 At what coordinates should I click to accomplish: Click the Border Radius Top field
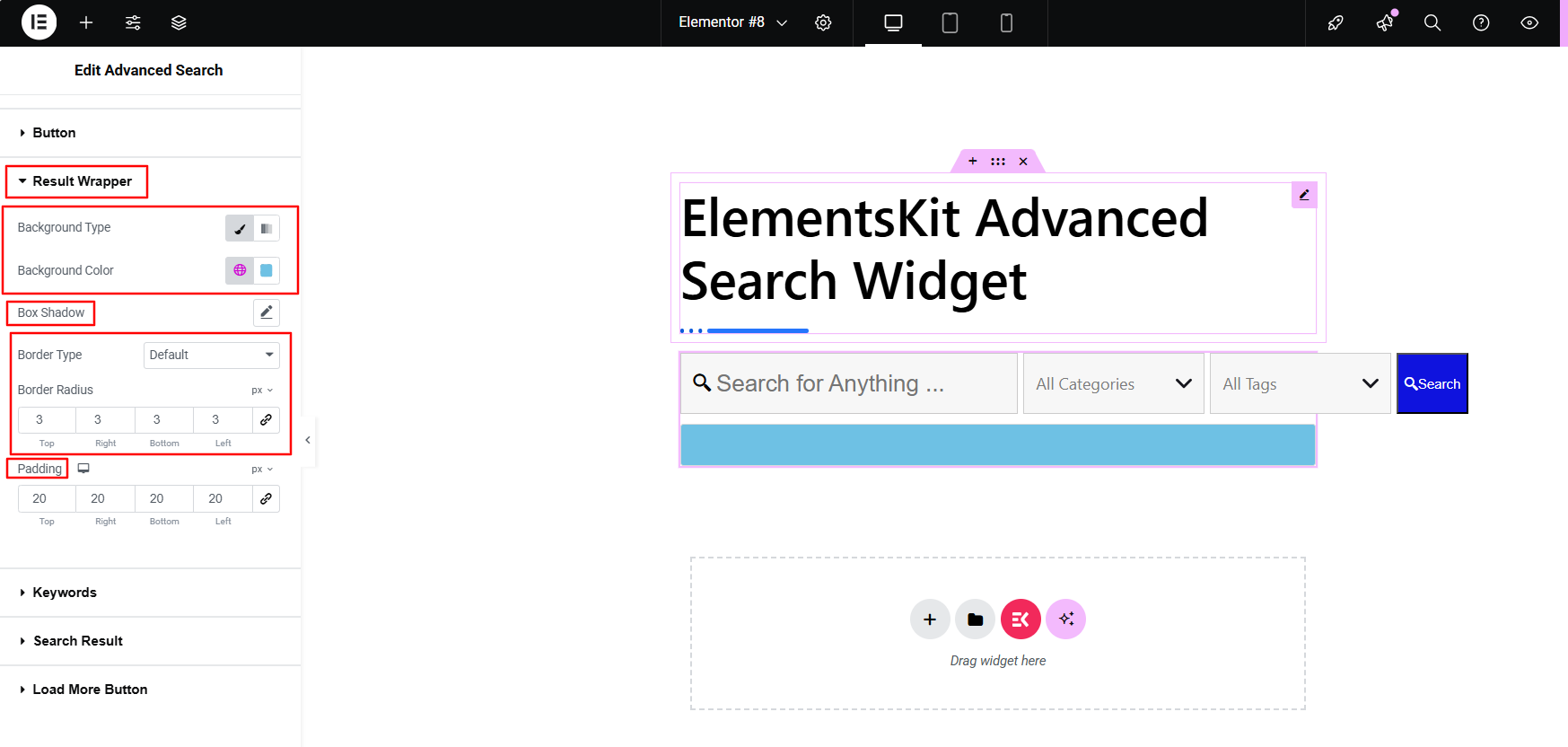tap(47, 419)
